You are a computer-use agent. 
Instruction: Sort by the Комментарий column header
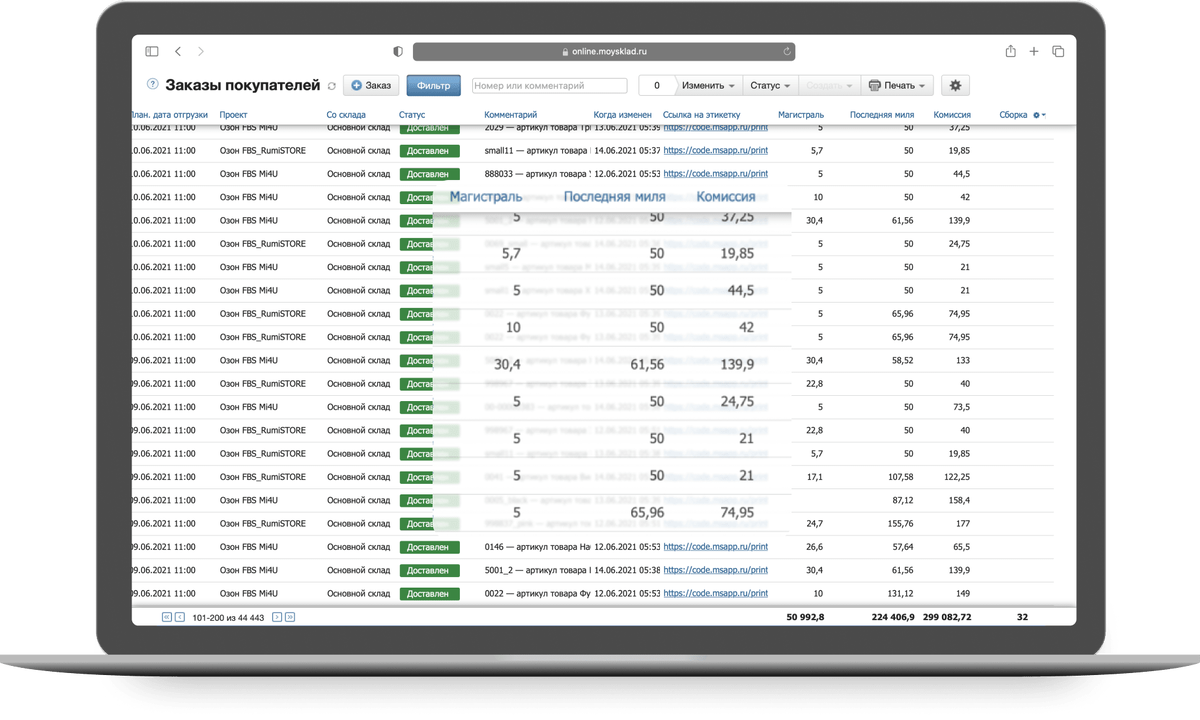point(510,115)
